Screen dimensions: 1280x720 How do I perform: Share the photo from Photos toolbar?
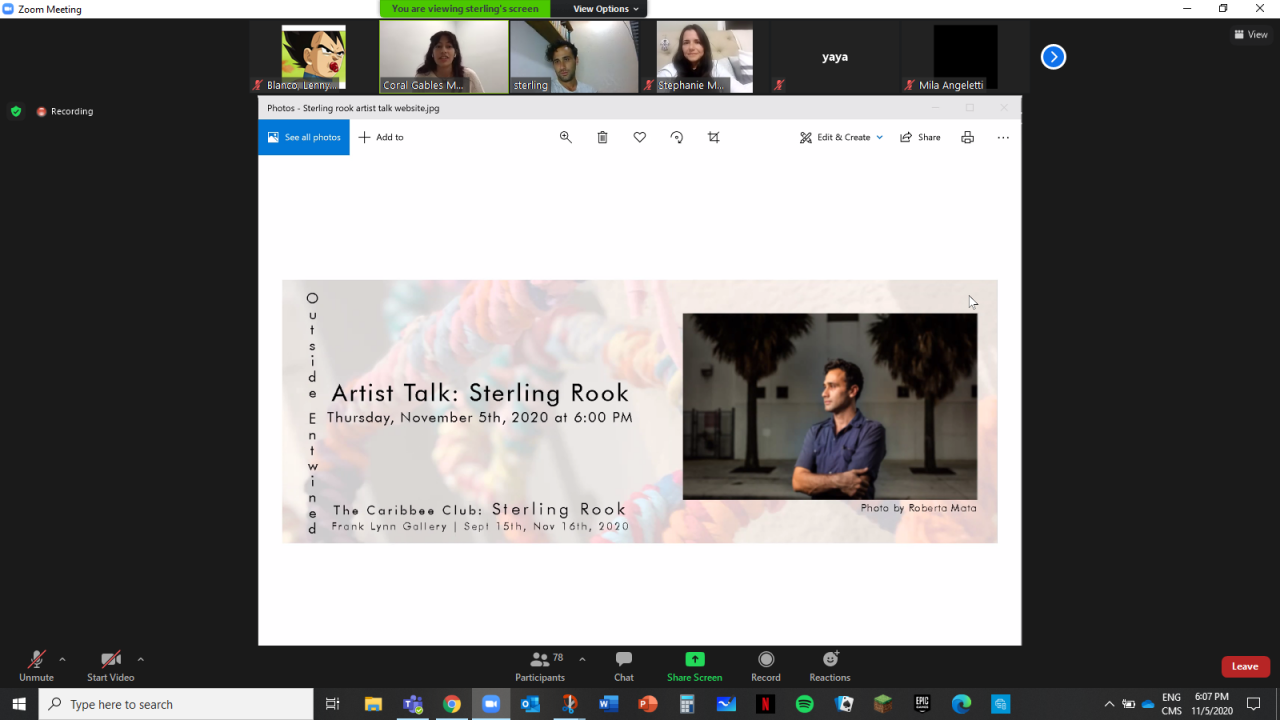(x=920, y=137)
